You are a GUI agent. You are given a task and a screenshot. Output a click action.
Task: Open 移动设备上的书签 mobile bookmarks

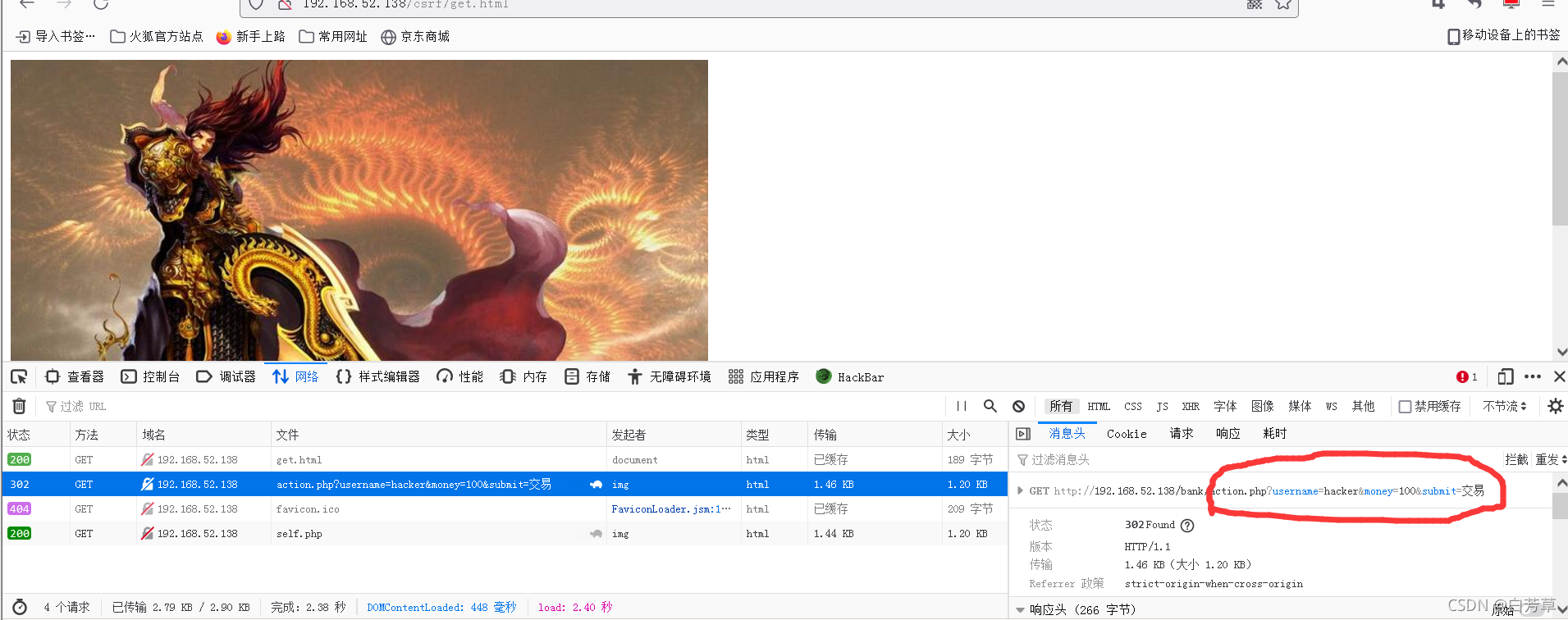click(x=1503, y=35)
